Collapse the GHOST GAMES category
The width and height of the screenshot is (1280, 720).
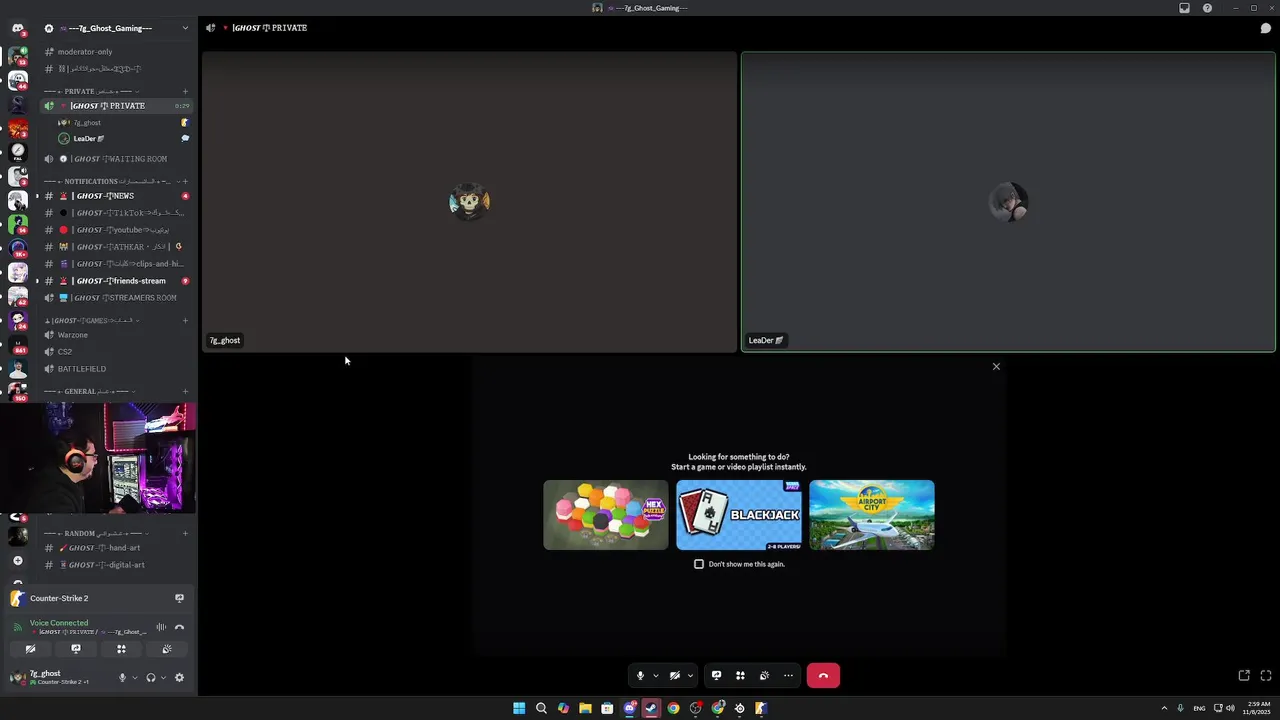(x=92, y=321)
